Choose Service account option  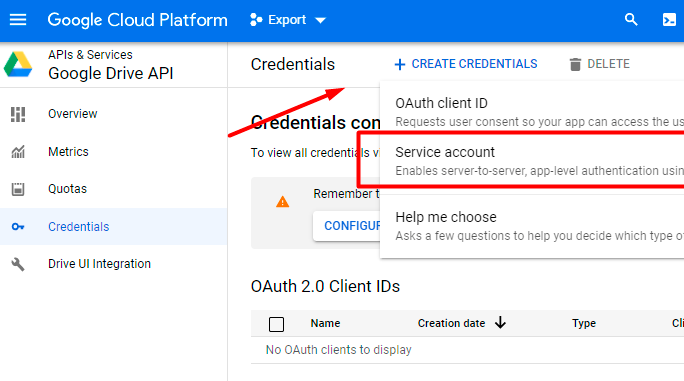tap(532, 161)
